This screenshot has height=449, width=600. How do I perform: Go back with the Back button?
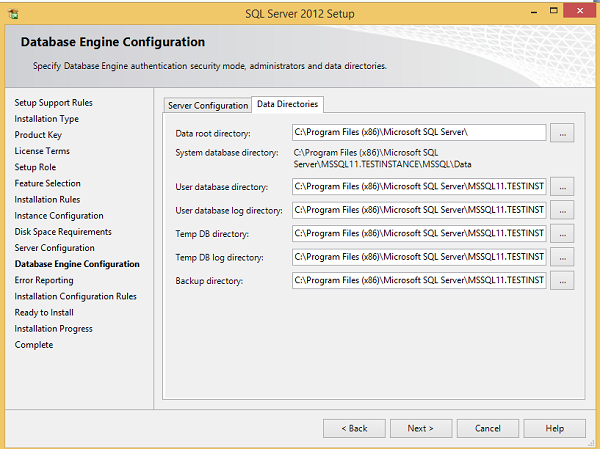[x=354, y=428]
